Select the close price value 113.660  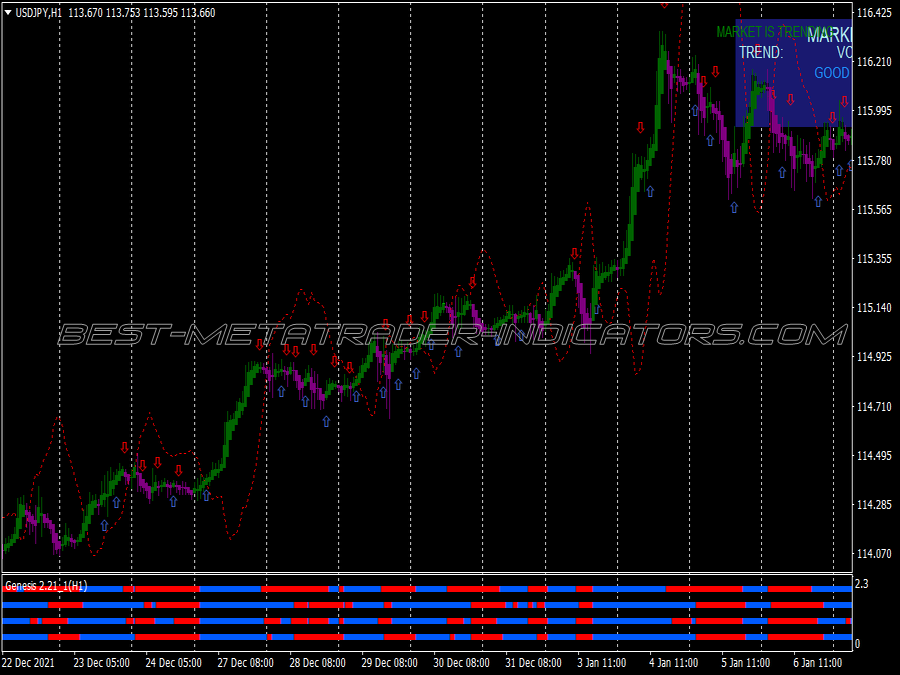[198, 13]
